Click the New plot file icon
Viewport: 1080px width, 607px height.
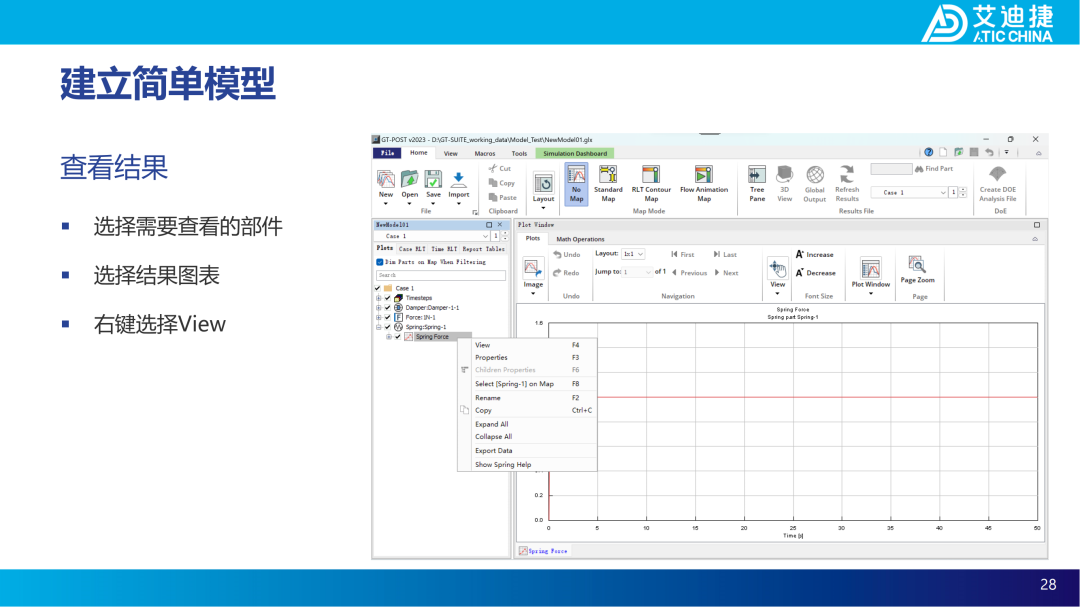tap(386, 179)
